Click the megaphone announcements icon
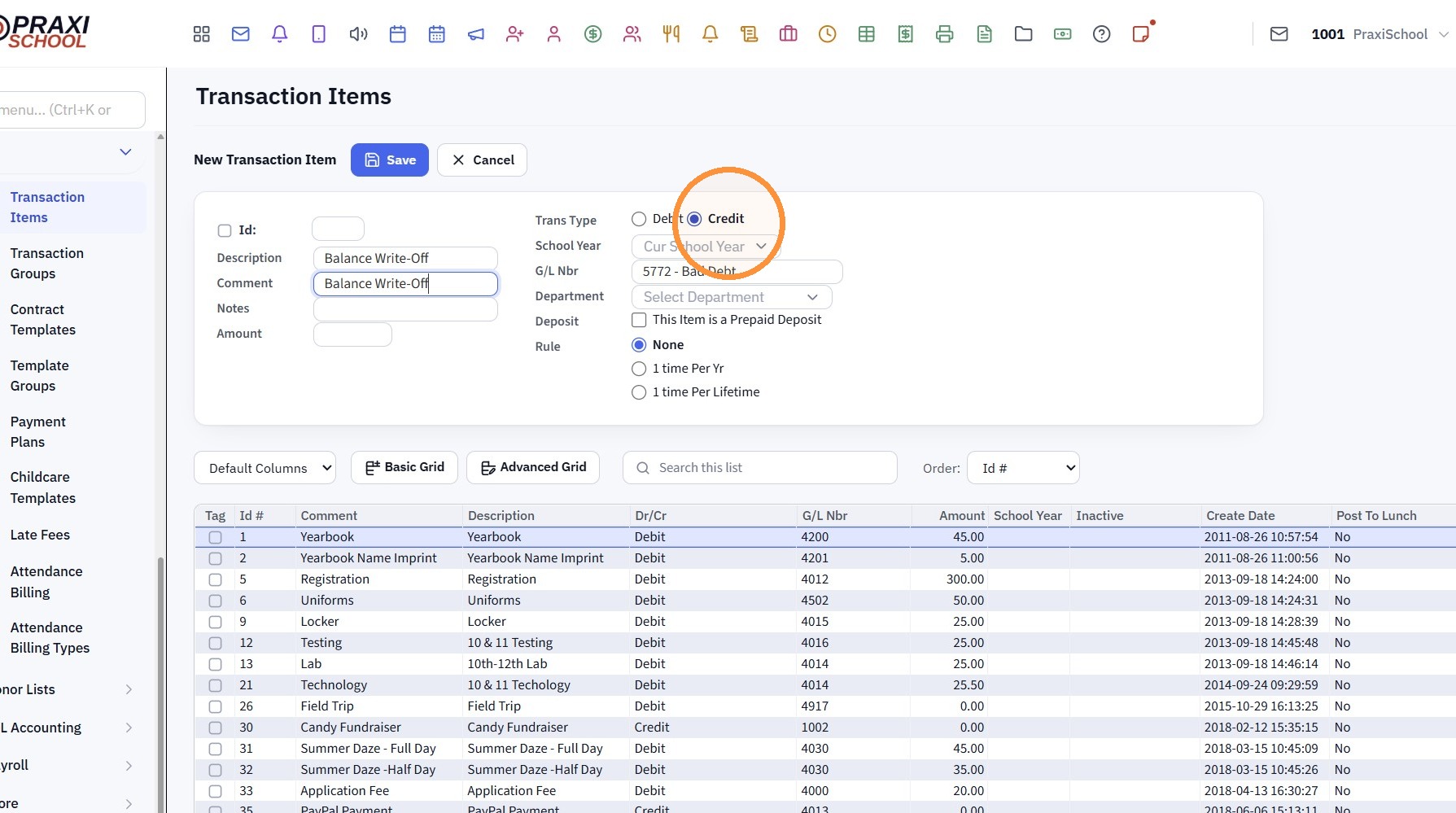Image resolution: width=1456 pixels, height=813 pixels. (476, 34)
